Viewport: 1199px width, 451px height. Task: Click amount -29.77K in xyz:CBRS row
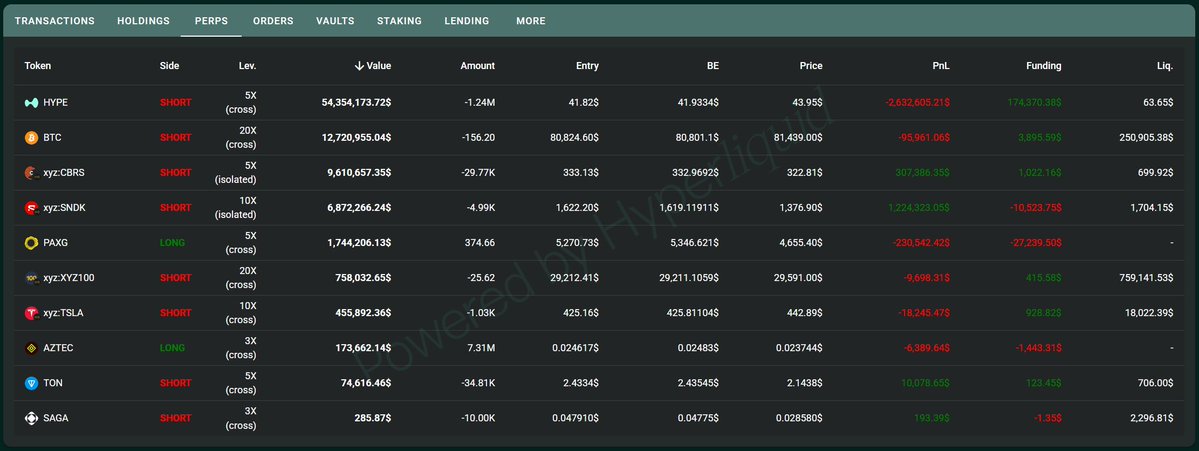479,173
